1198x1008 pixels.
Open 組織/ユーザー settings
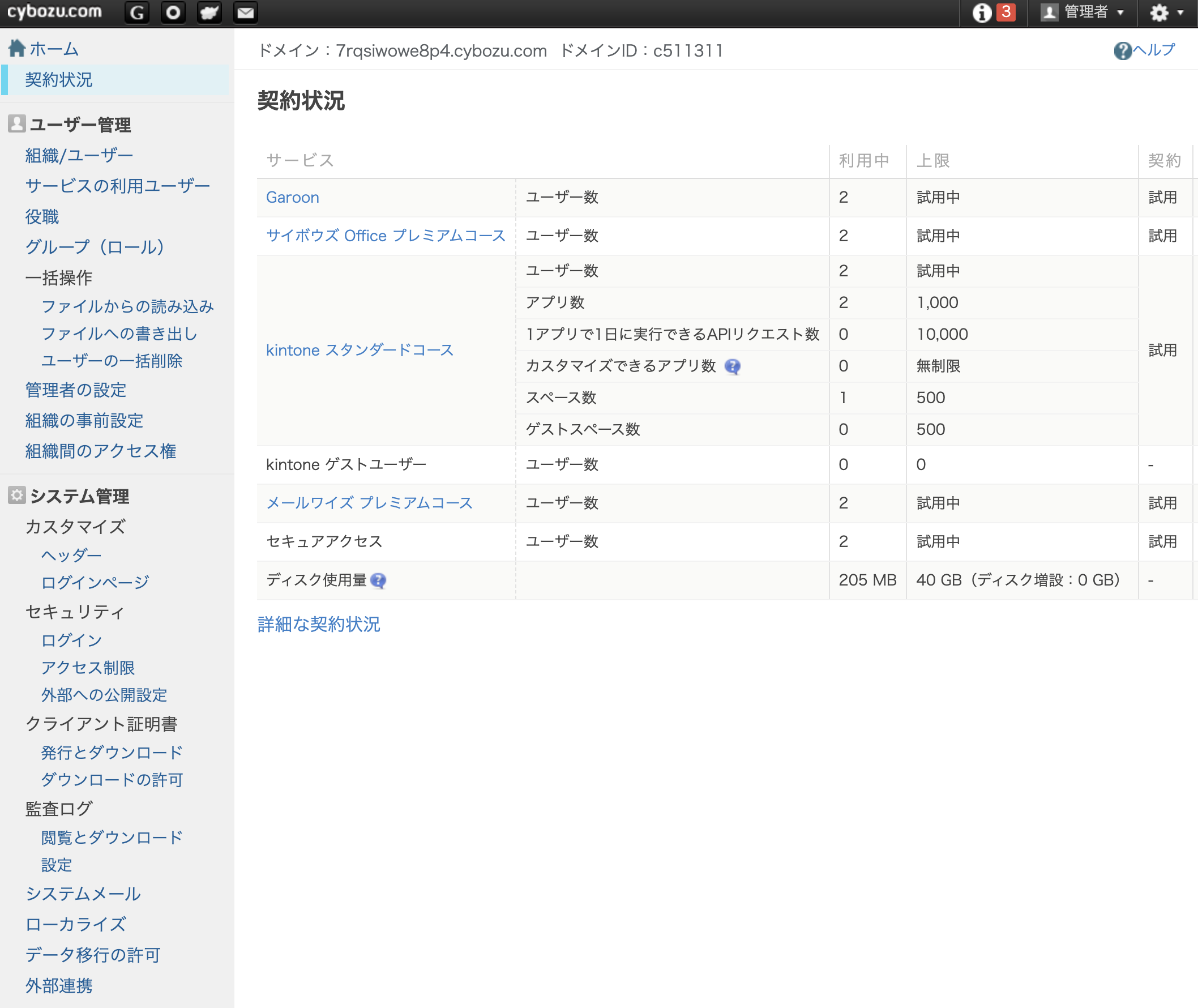coord(79,155)
